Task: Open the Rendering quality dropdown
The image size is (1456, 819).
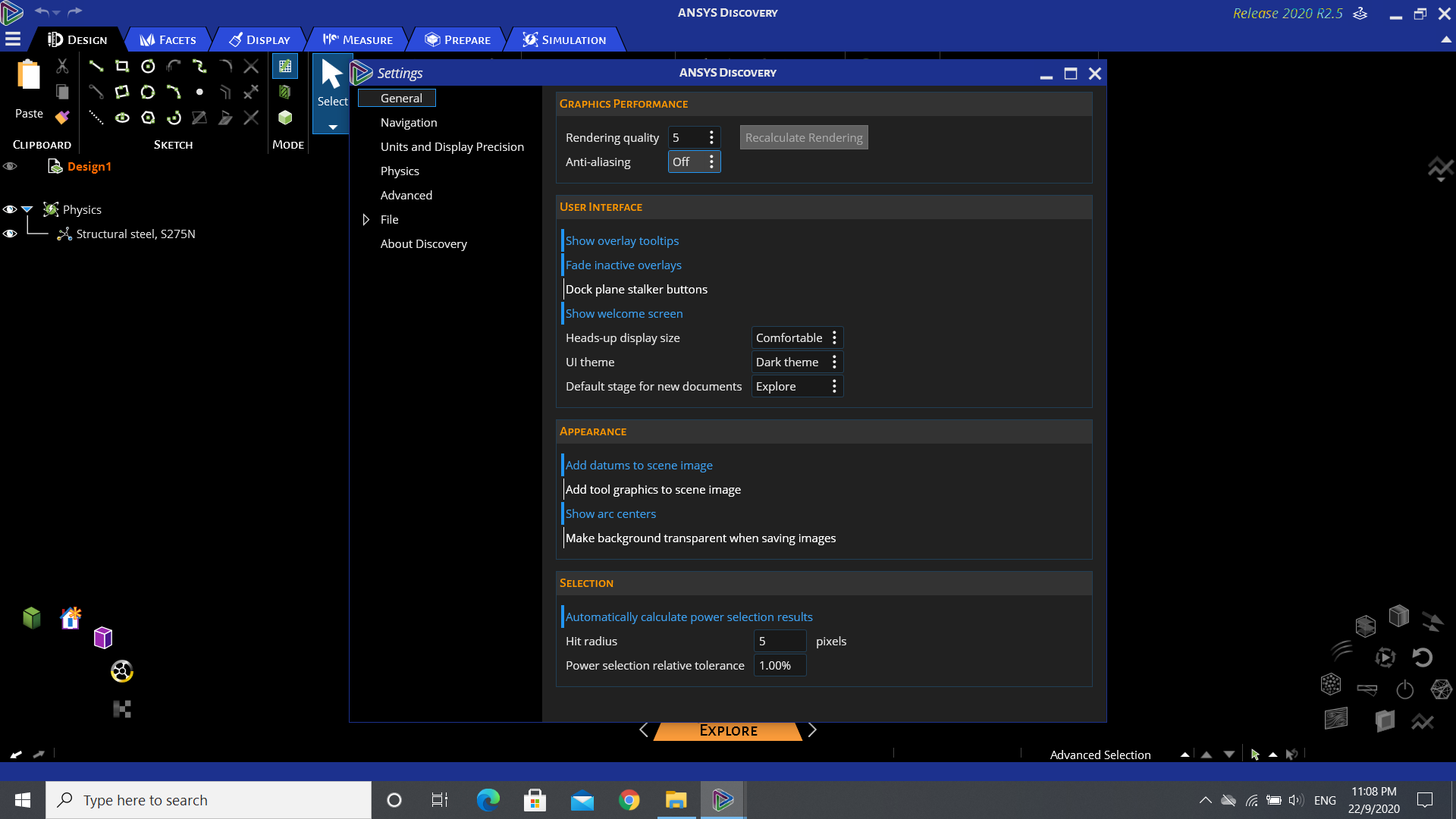Action: click(694, 137)
